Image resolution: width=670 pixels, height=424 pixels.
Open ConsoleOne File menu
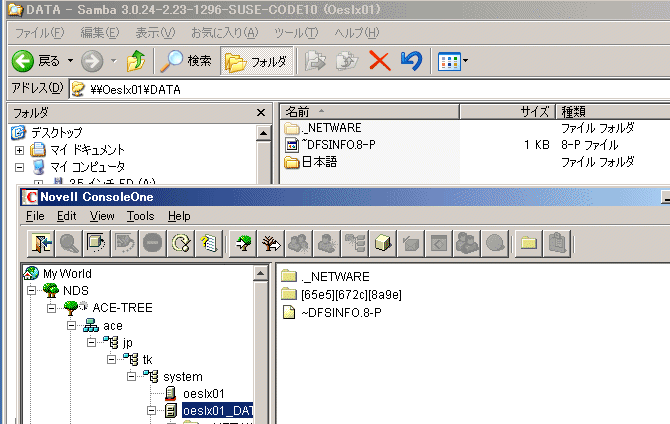pos(35,216)
